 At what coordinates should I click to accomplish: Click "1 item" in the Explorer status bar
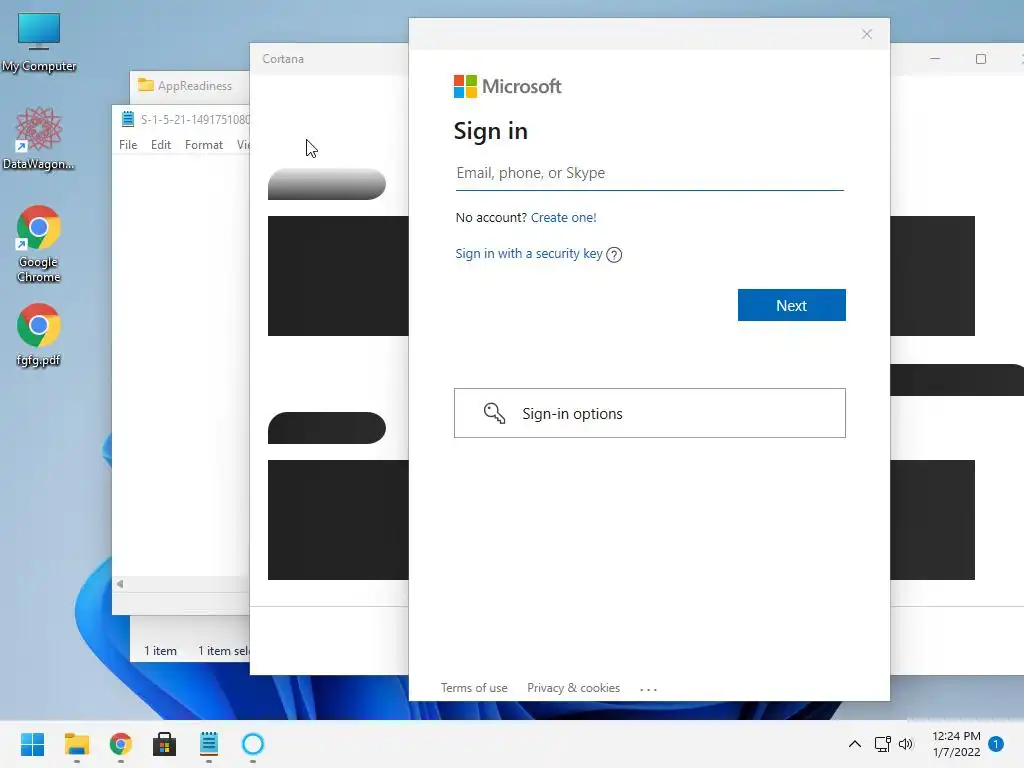160,650
